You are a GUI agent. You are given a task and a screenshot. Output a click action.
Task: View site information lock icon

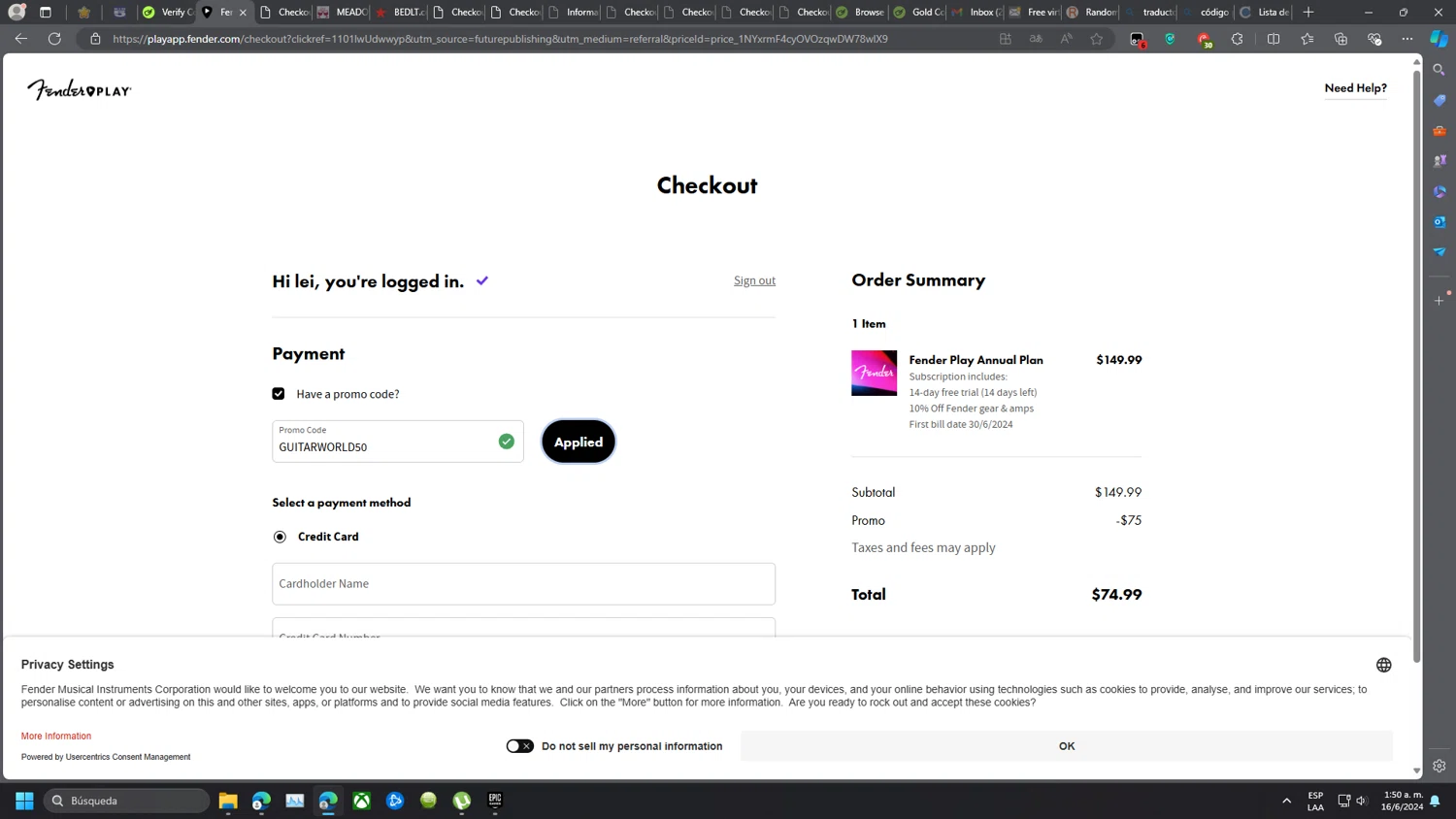coord(95,39)
